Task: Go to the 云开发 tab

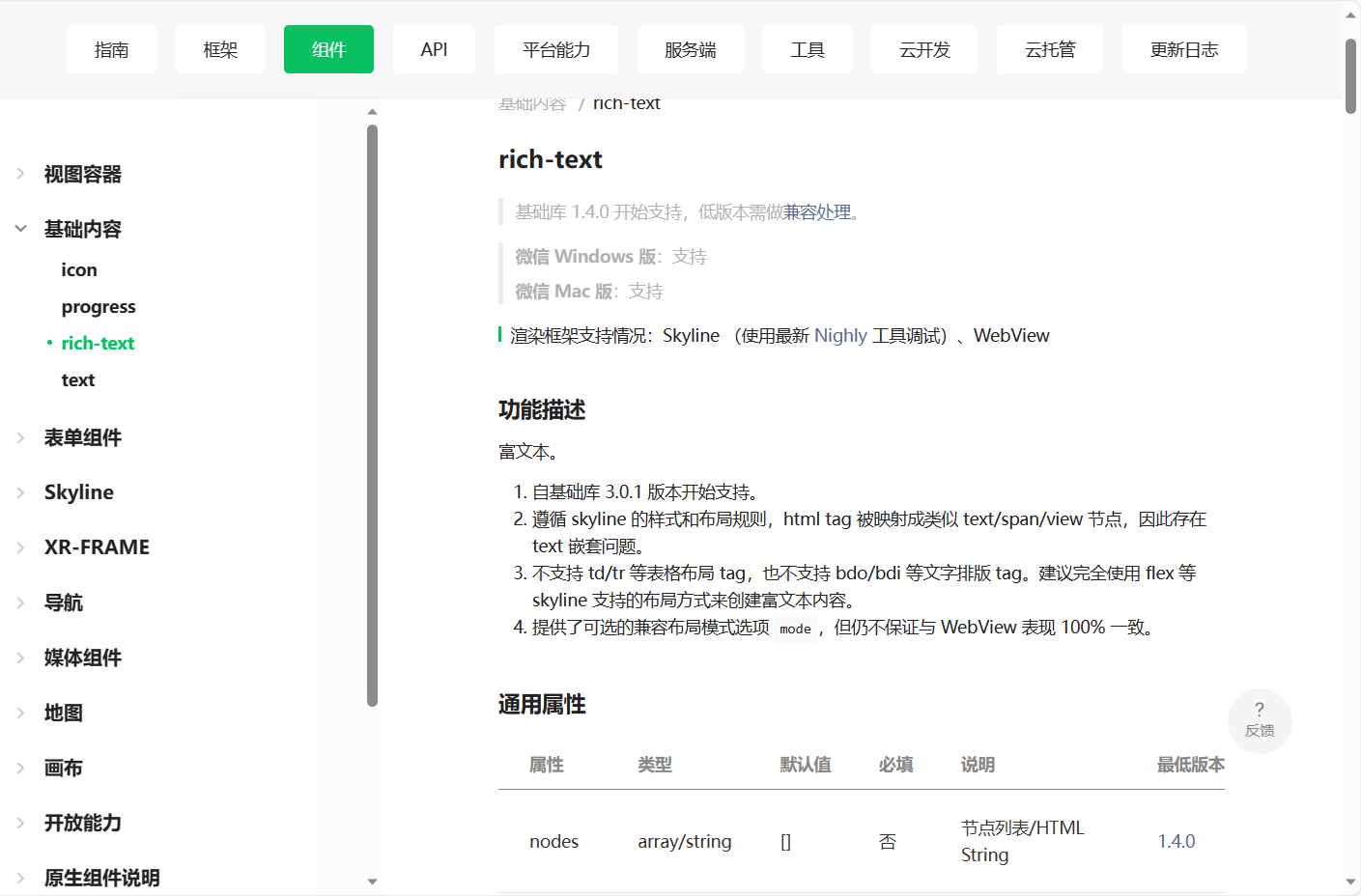Action: tap(924, 49)
